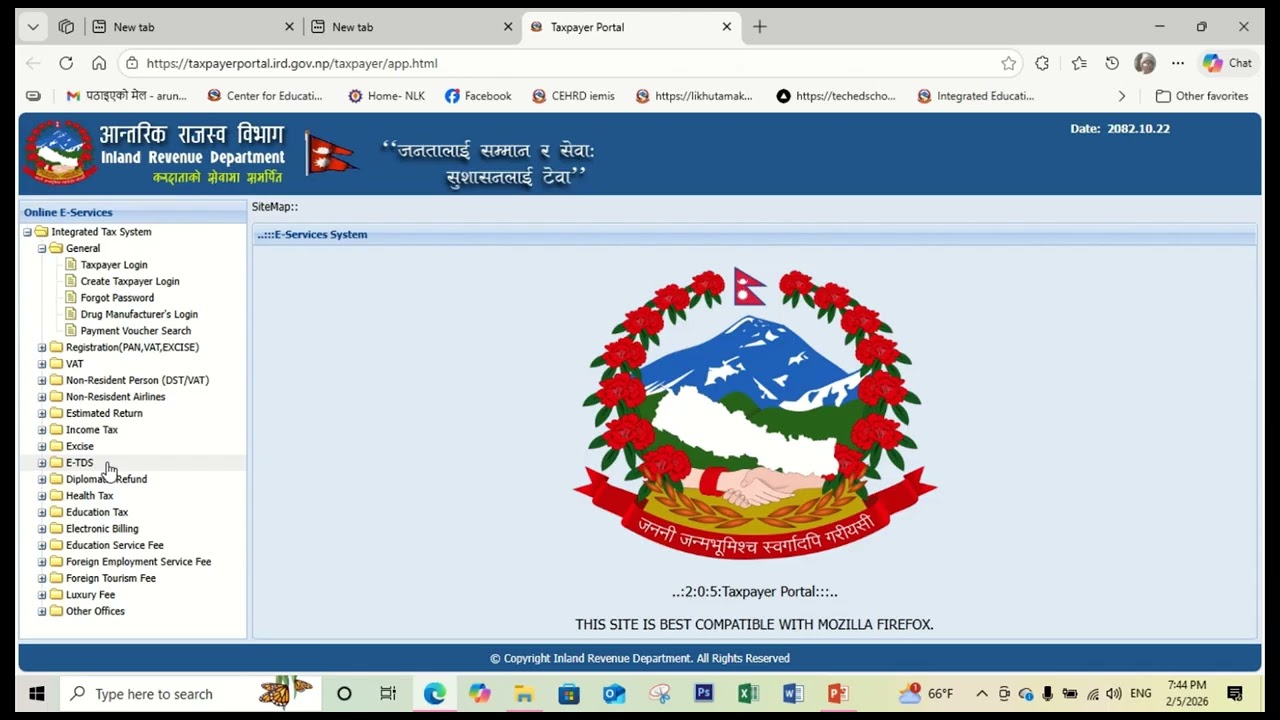Open Copilot Chat button
1280x720 pixels.
point(1227,63)
